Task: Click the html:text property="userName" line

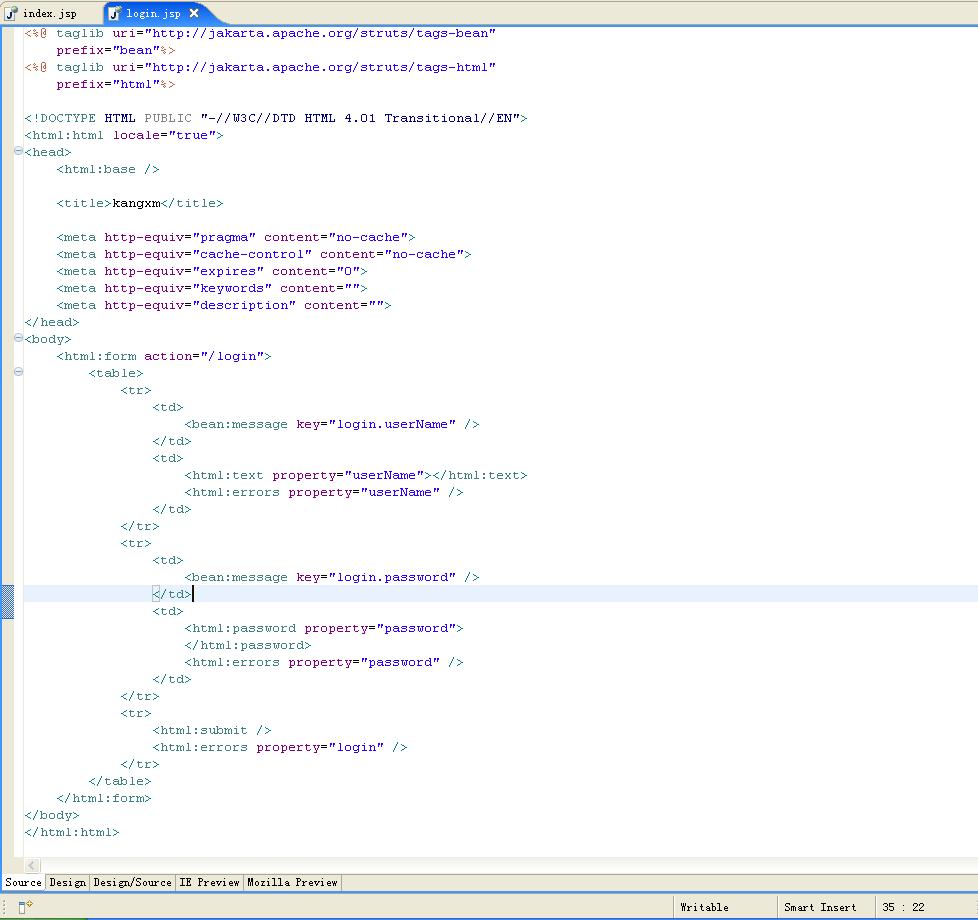Action: (356, 475)
